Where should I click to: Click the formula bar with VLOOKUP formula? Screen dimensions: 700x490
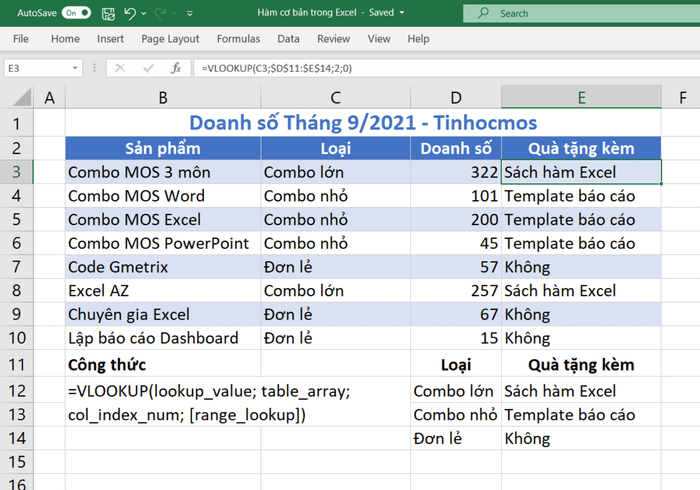(446, 68)
